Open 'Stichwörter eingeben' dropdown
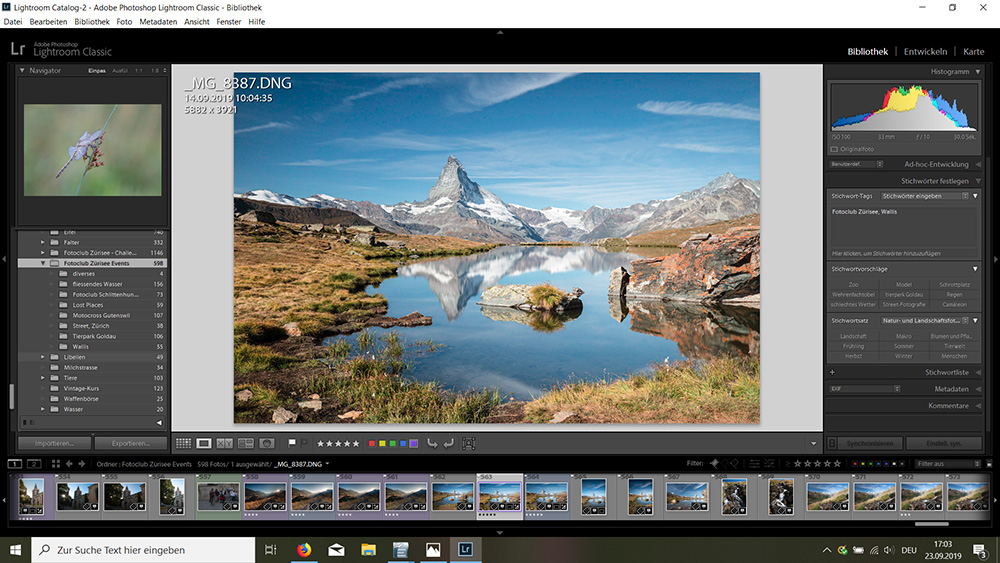1000x563 pixels. click(x=925, y=196)
